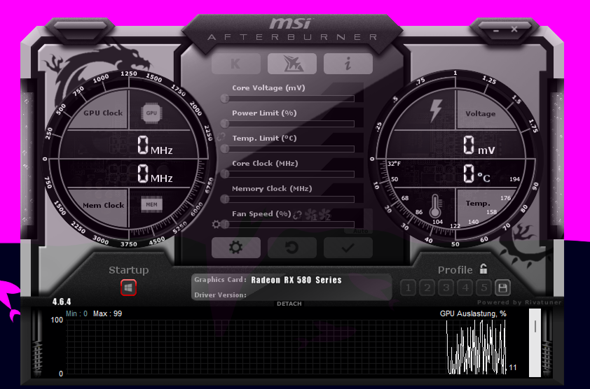Image resolution: width=590 pixels, height=389 pixels.
Task: Open settings with the gear button
Action: [x=236, y=248]
